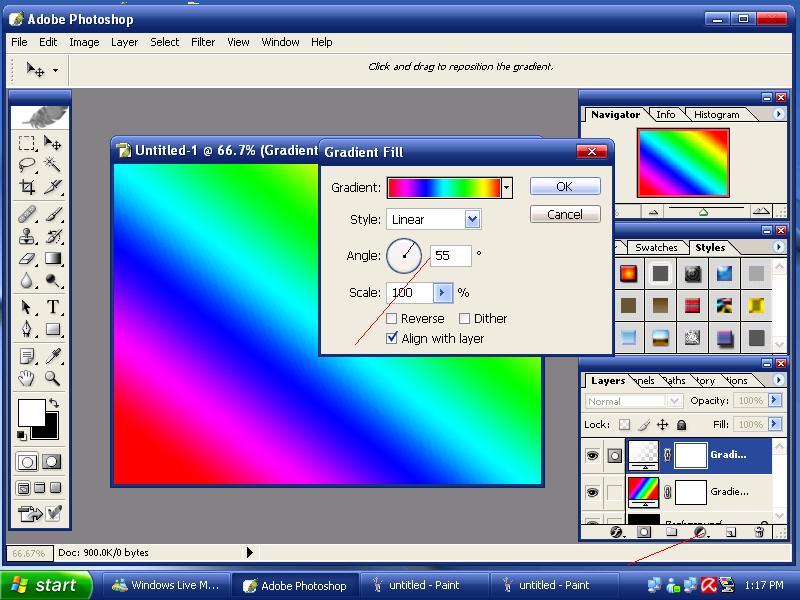Open the gradient picker dropdown arrow
800x600 pixels.
click(x=507, y=187)
